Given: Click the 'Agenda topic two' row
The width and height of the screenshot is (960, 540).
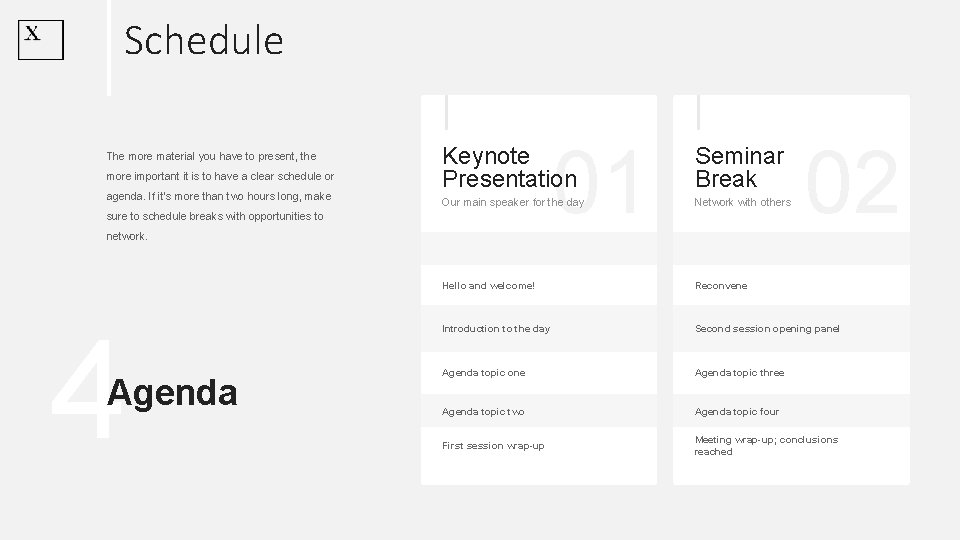Looking at the screenshot, I should [485, 412].
